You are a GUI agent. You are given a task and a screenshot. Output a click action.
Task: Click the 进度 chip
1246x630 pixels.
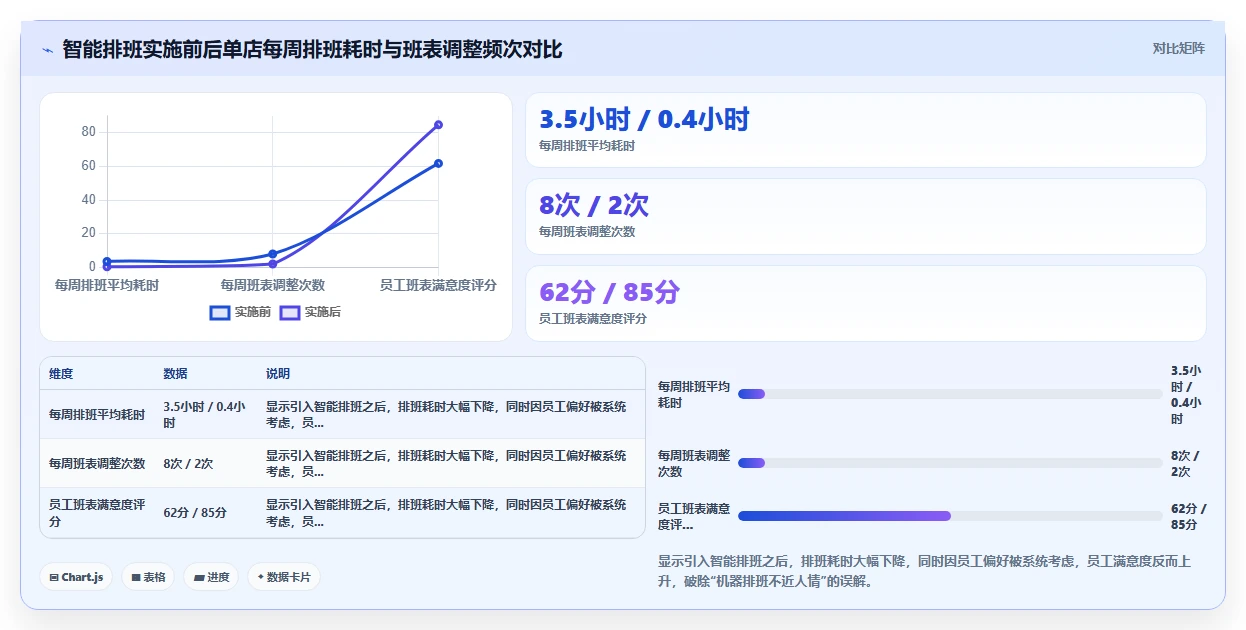(x=211, y=577)
